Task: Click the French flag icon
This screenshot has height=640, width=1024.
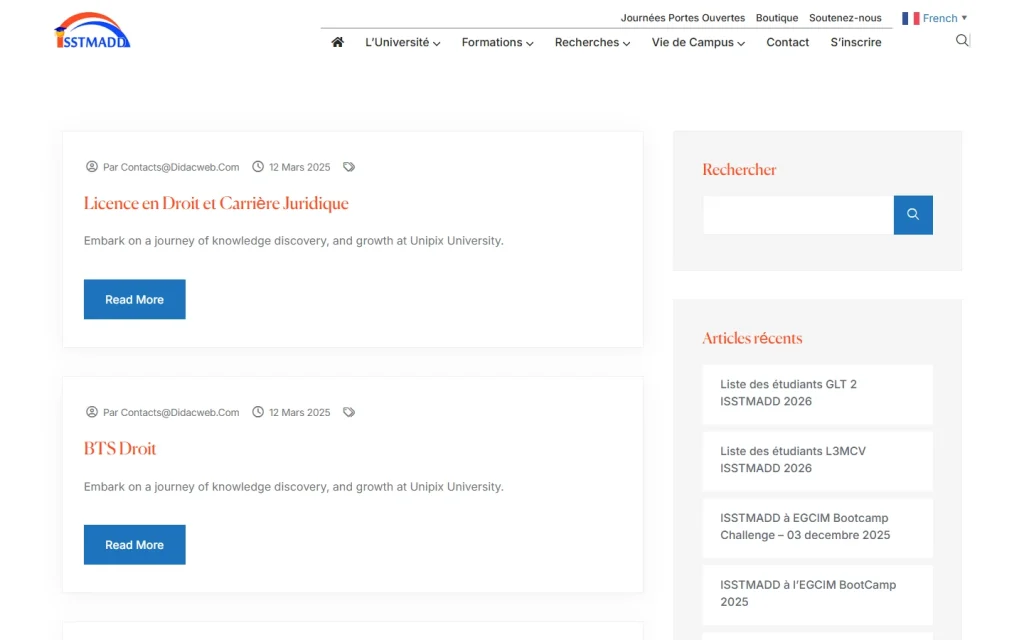Action: [910, 18]
